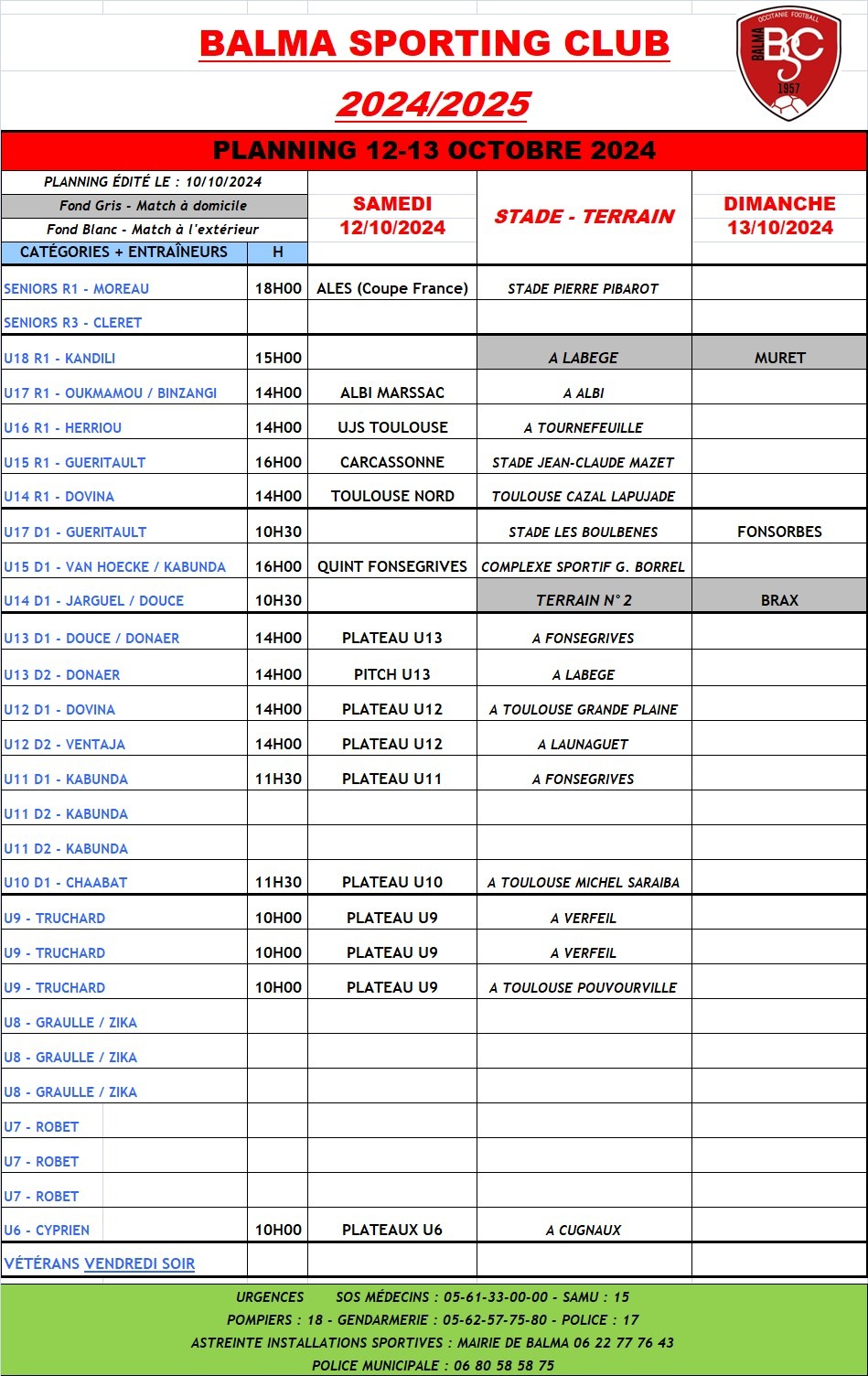Image resolution: width=868 pixels, height=1376 pixels.
Task: Click the PLANNING 12-13 OCTOBRE 2024 red banner
Action: pyautogui.click(x=434, y=151)
